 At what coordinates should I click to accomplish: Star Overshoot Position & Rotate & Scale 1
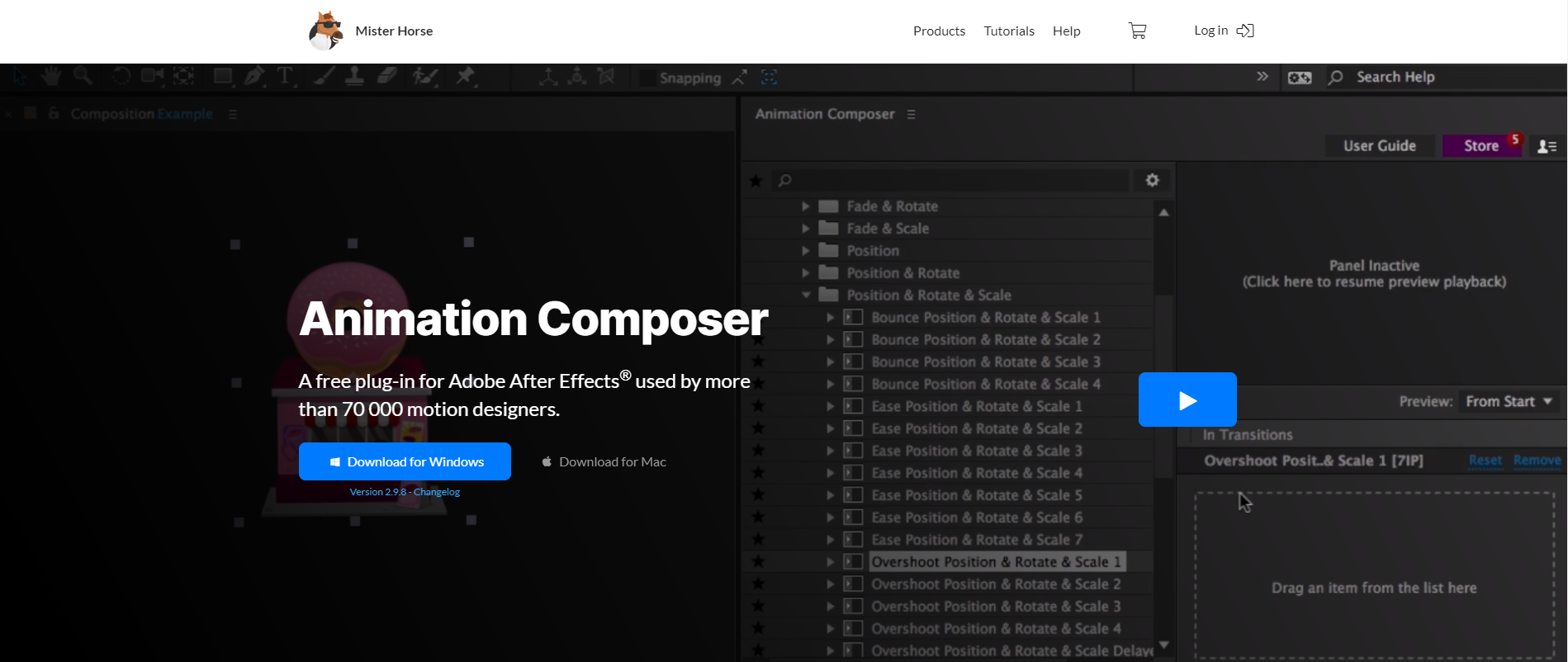point(758,562)
